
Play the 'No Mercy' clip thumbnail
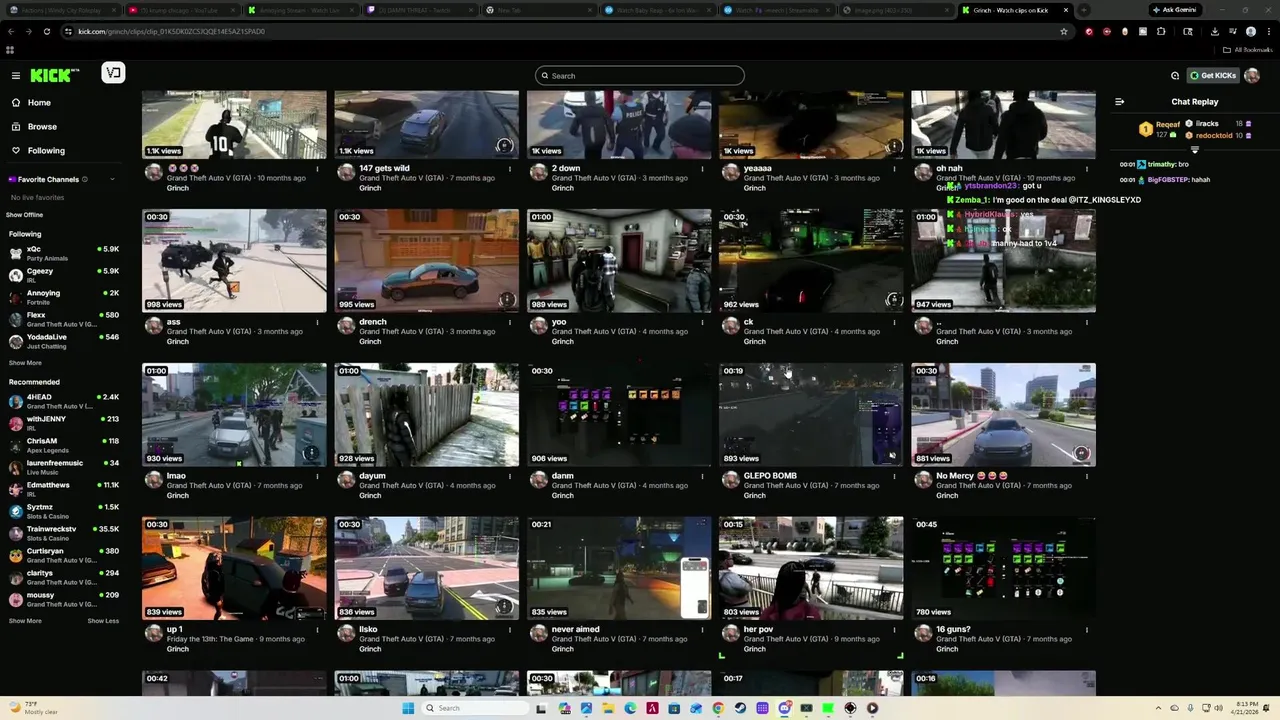pos(1003,415)
